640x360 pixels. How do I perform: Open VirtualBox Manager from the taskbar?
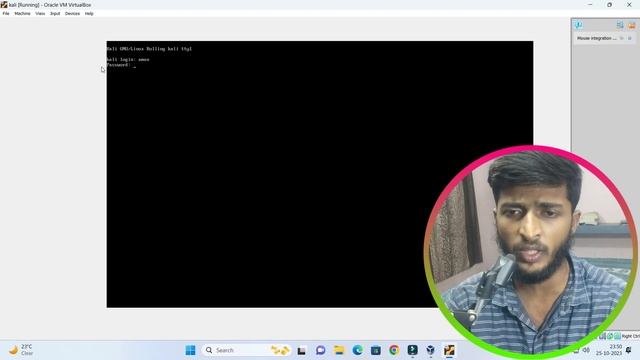pos(431,350)
